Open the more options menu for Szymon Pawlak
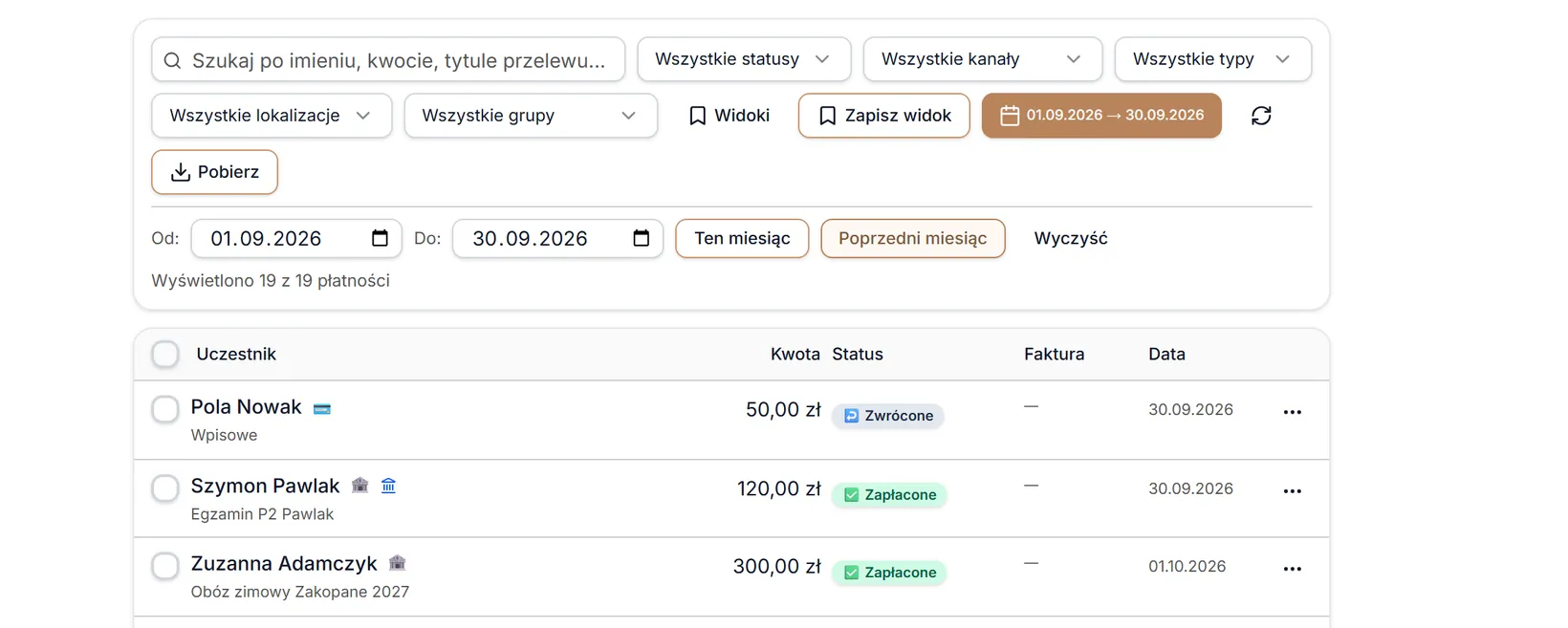 [x=1293, y=491]
